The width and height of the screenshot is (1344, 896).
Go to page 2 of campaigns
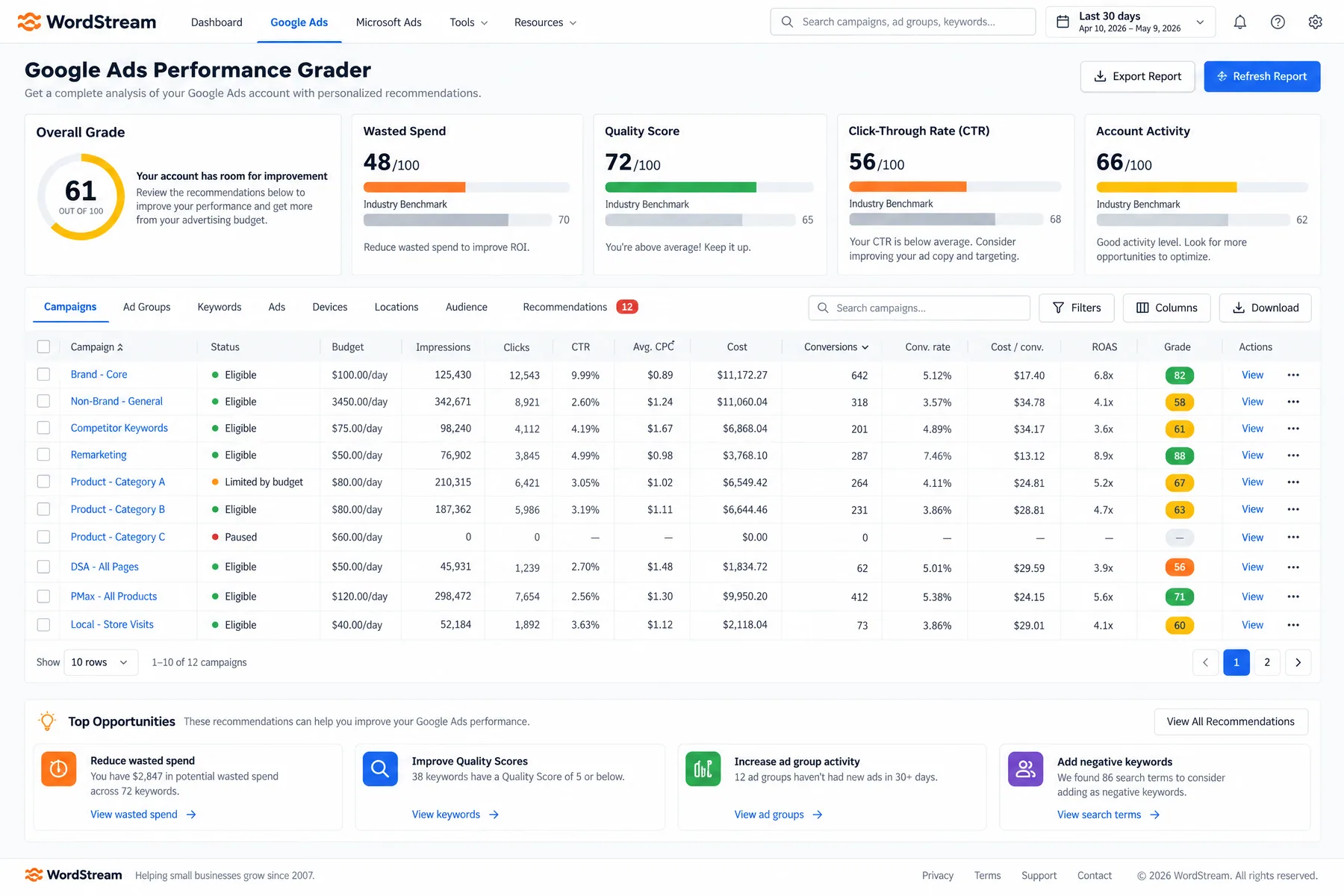(1267, 662)
